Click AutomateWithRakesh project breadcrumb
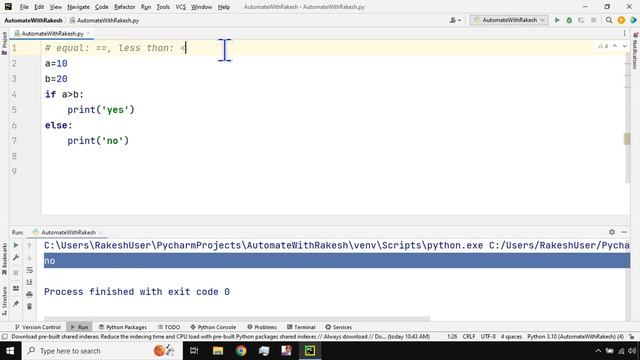The height and width of the screenshot is (360, 640). coord(33,20)
